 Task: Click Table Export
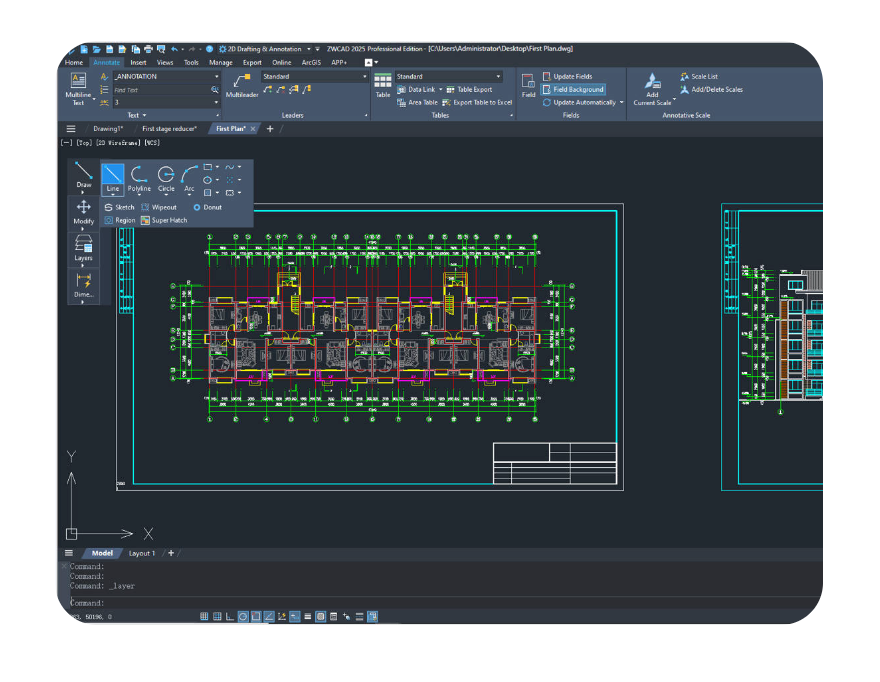pyautogui.click(x=469, y=90)
